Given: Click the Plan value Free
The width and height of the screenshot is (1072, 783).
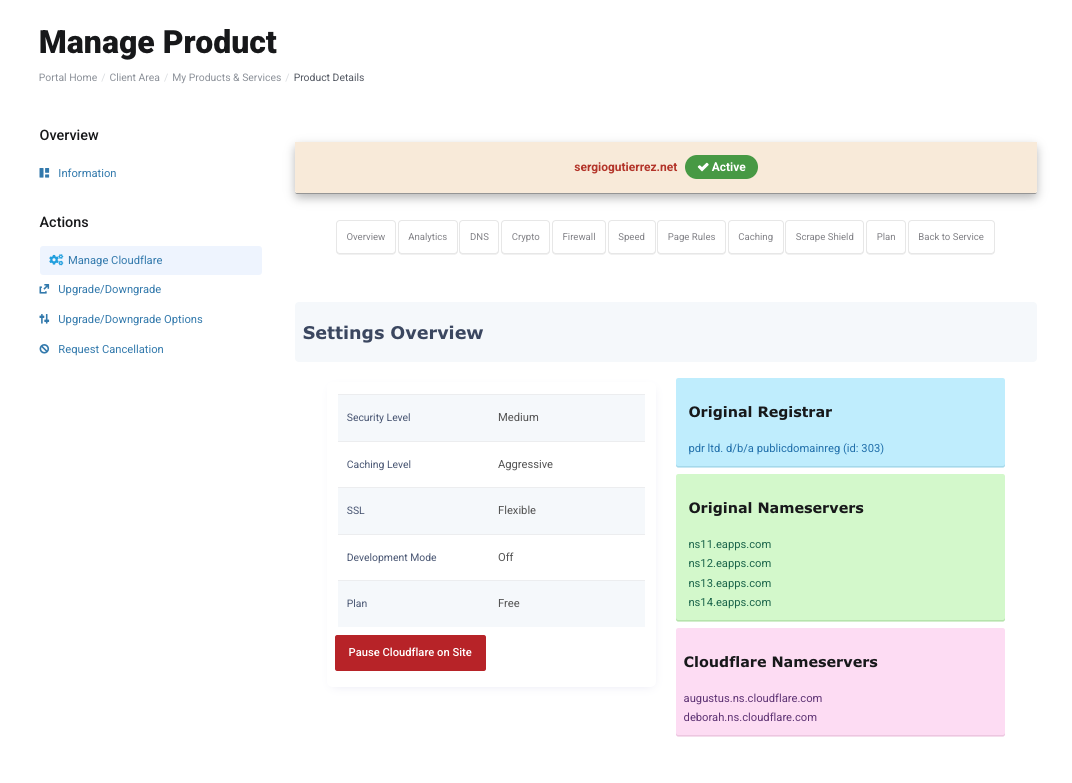Looking at the screenshot, I should tap(509, 603).
